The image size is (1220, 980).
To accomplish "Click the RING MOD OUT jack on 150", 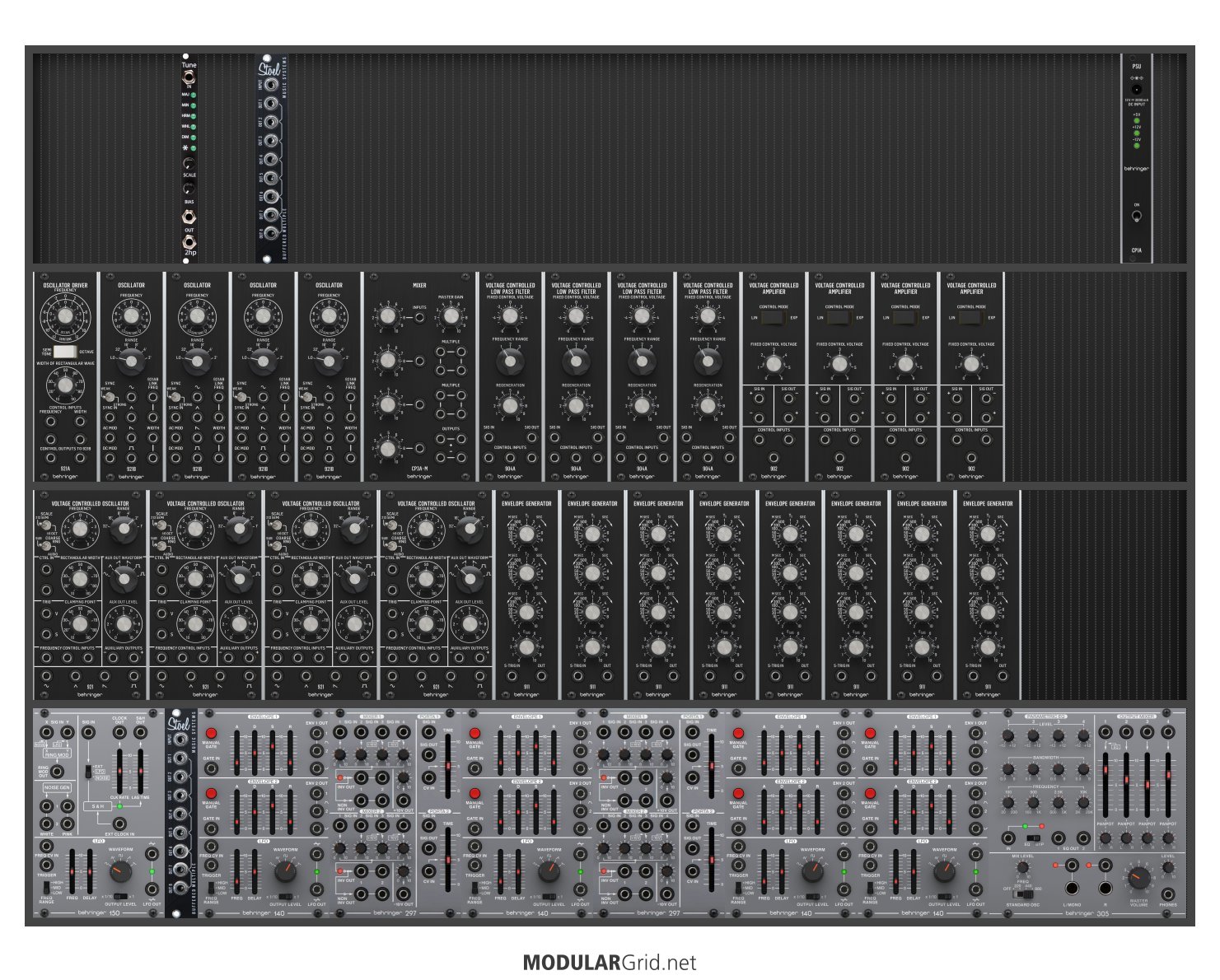I will [57, 771].
